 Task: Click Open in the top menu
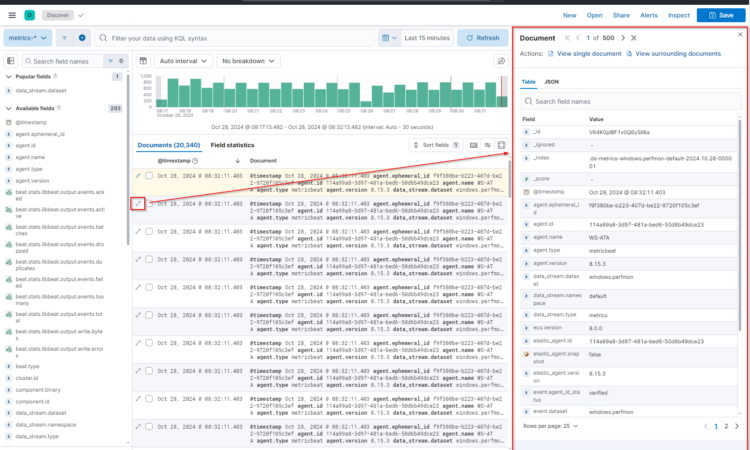tap(595, 15)
